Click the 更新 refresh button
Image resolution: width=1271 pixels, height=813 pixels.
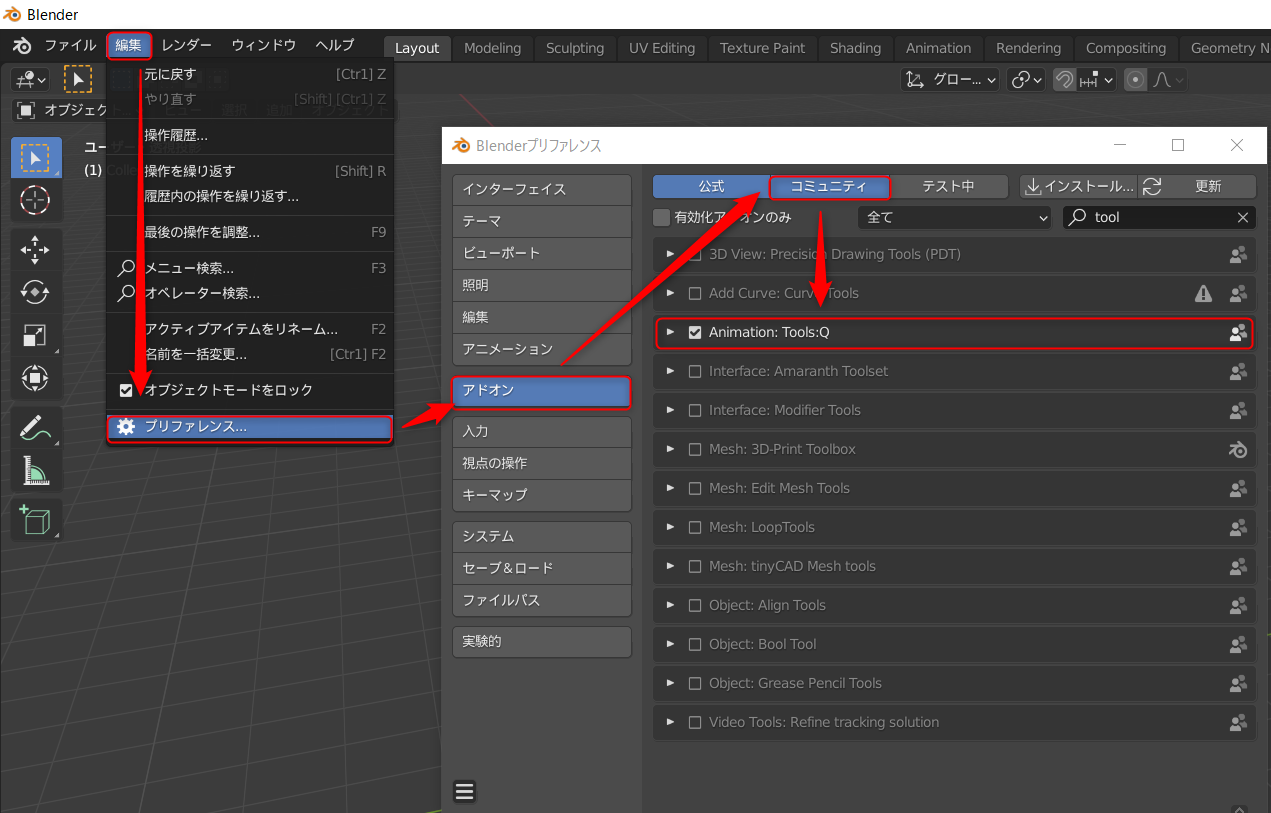[x=1197, y=186]
